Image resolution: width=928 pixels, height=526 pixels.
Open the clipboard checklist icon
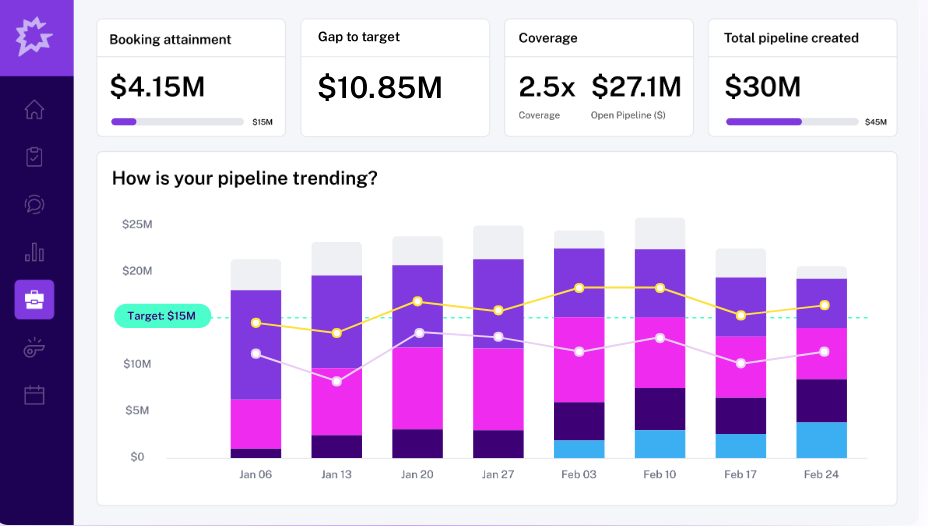(35, 157)
